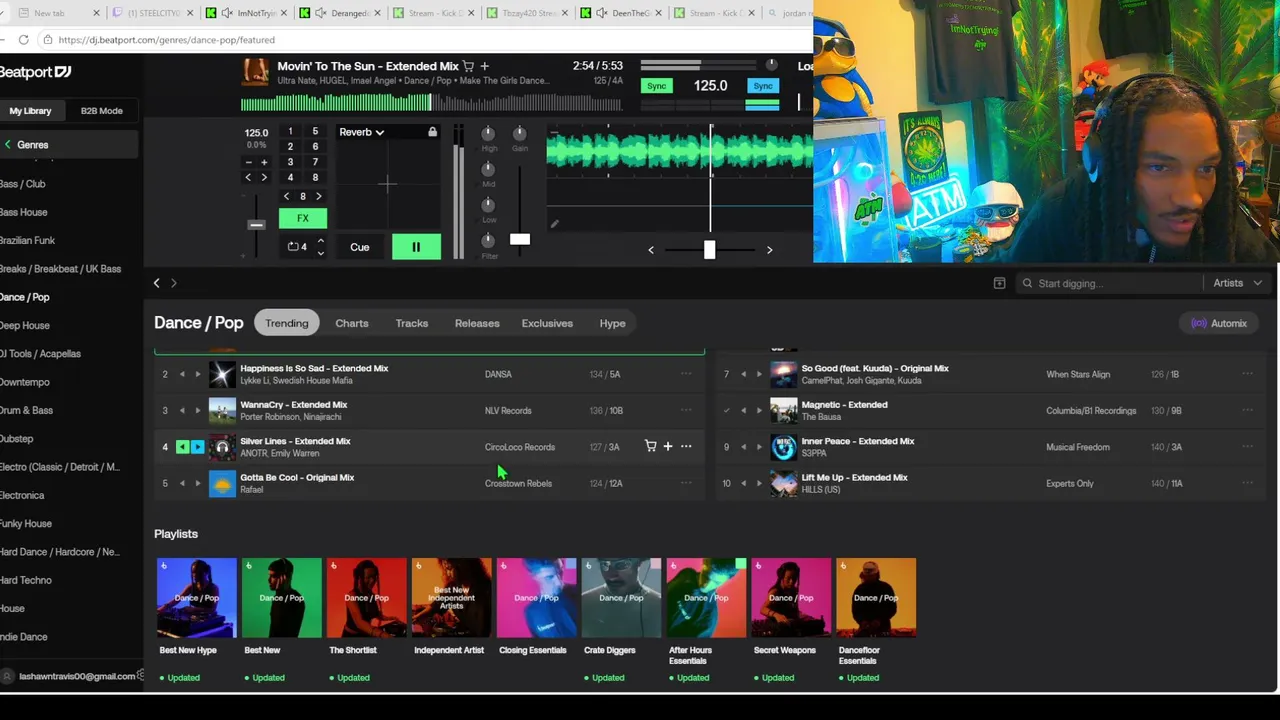Select hot cue pad 5
This screenshot has height=720, width=1280.
pyautogui.click(x=315, y=131)
